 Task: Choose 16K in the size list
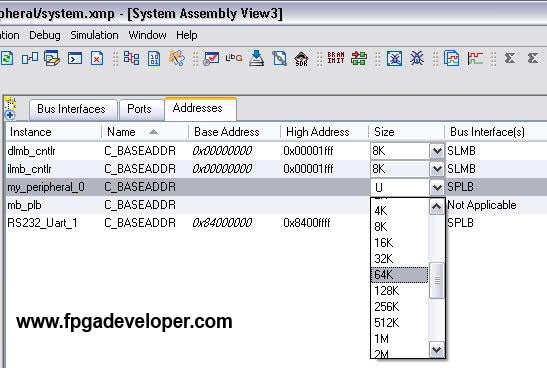click(x=399, y=243)
